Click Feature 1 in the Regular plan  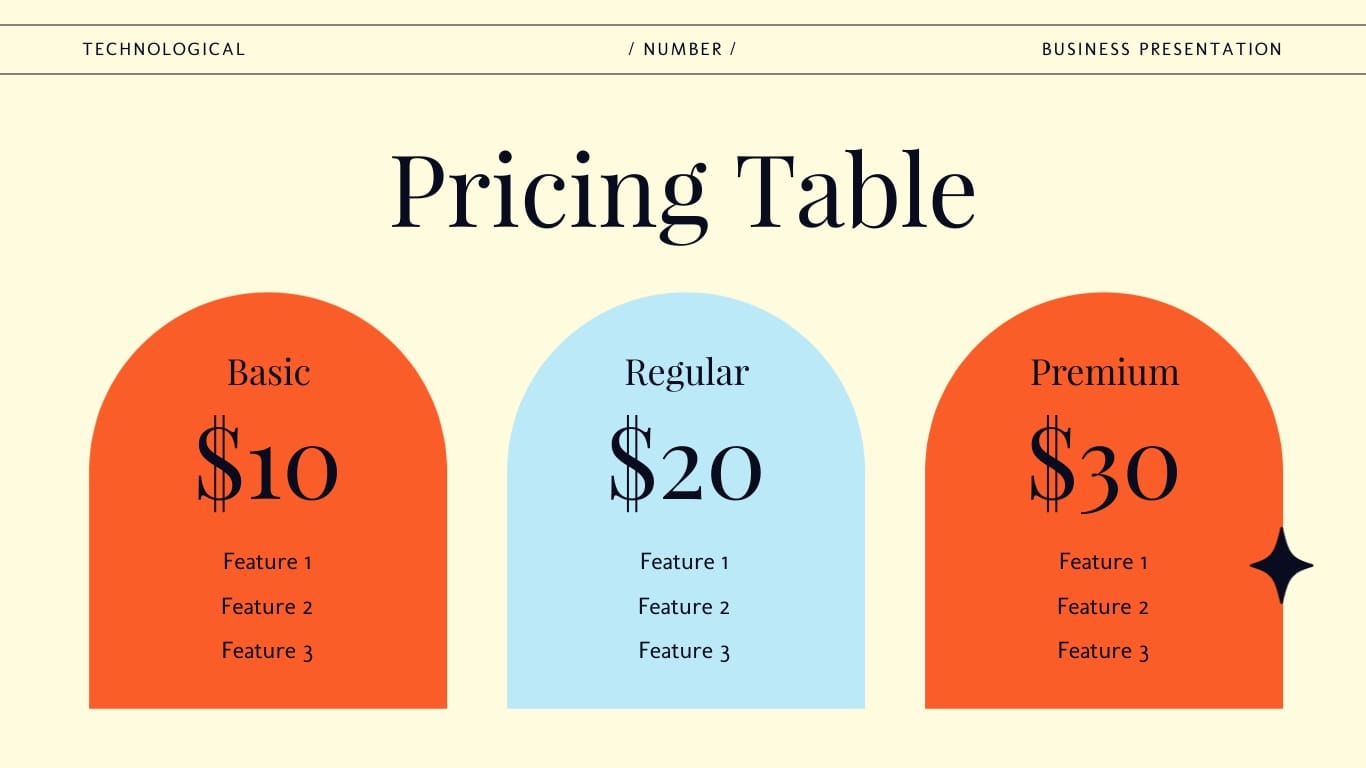[684, 562]
